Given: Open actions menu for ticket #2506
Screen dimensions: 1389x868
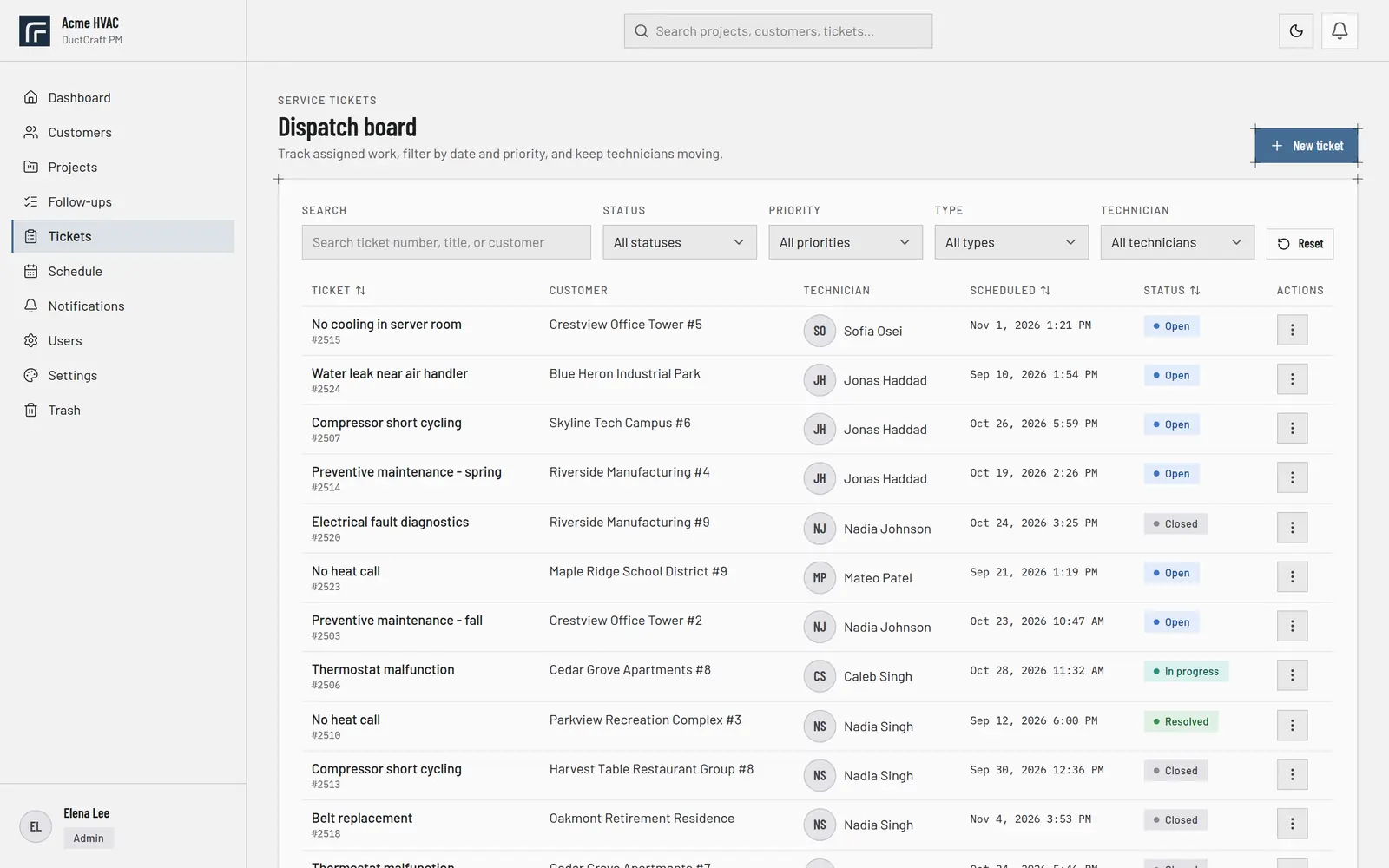Looking at the screenshot, I should tap(1292, 675).
